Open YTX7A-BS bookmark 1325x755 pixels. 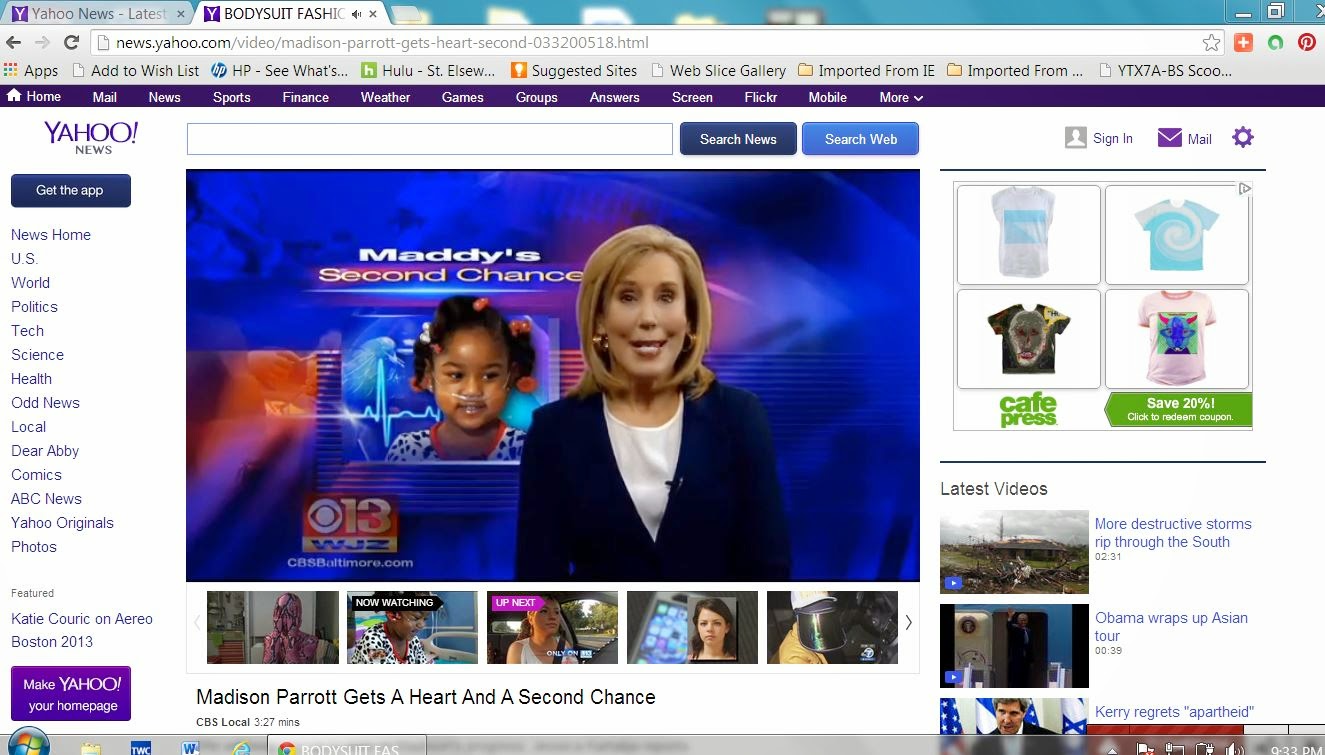coord(1165,70)
